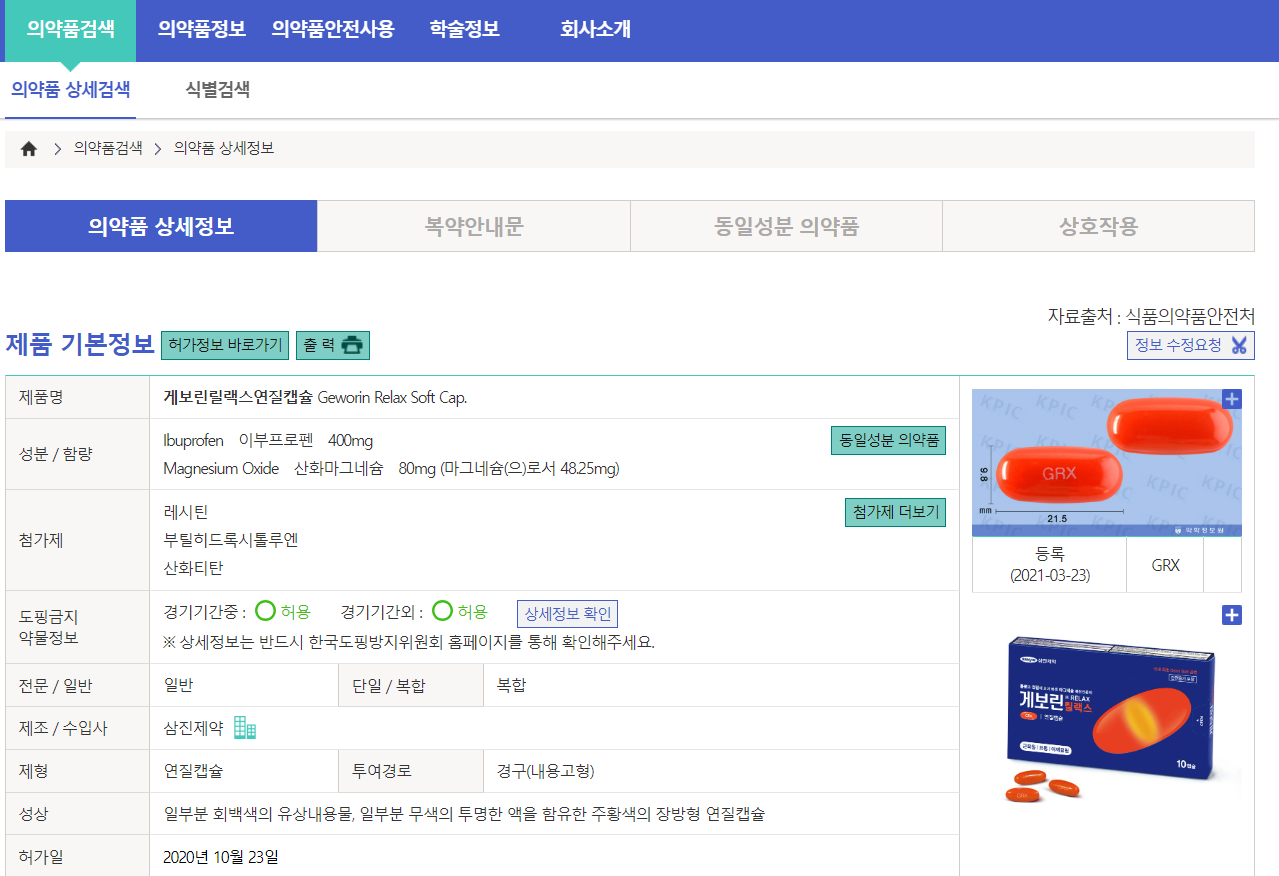Click the 경기기간중 허용 status
Screen dimensions: 1279x876
pos(283,612)
